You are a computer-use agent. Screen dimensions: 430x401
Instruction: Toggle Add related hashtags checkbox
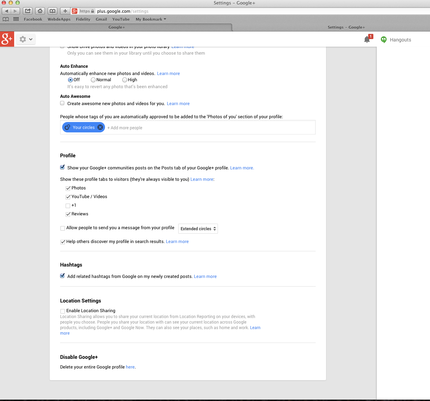[62, 276]
